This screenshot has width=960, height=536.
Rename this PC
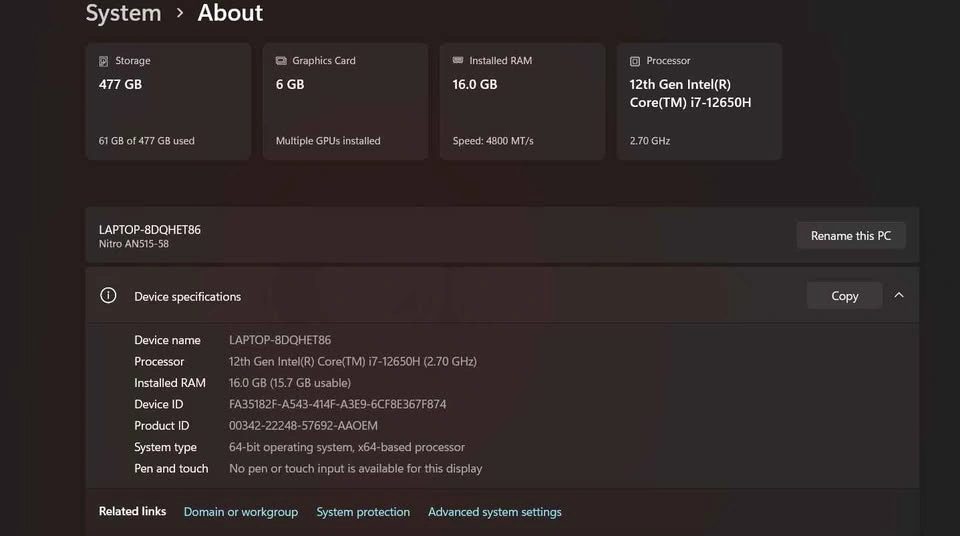(851, 236)
